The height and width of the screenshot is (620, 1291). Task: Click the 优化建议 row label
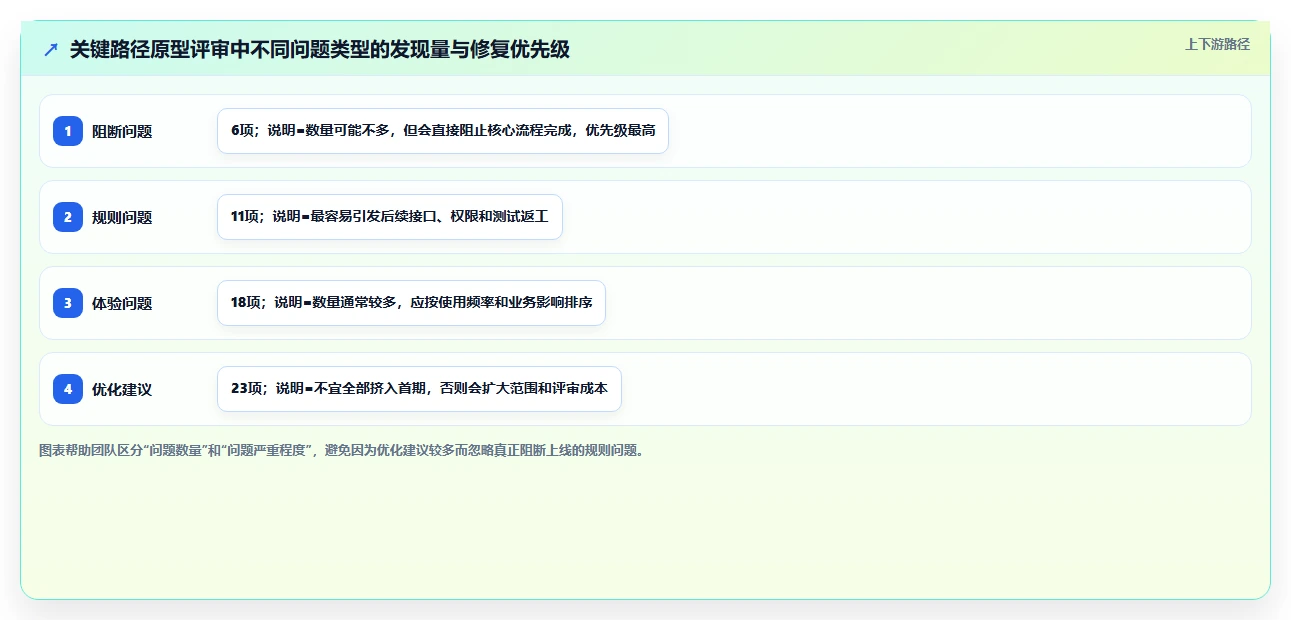click(x=122, y=389)
